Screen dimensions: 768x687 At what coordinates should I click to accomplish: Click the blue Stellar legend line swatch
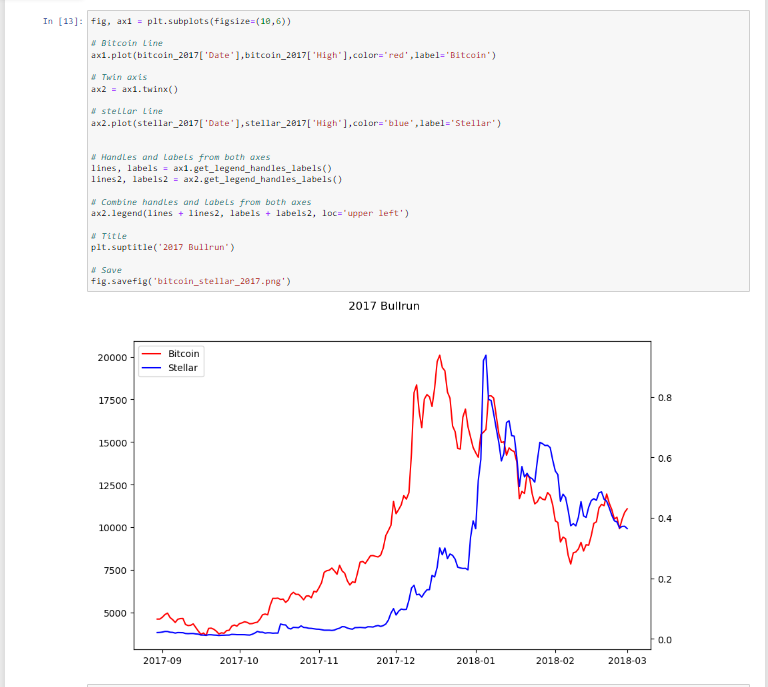(x=151, y=368)
